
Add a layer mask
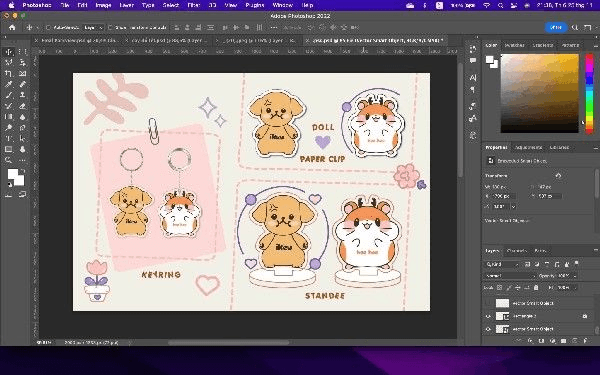(541, 340)
